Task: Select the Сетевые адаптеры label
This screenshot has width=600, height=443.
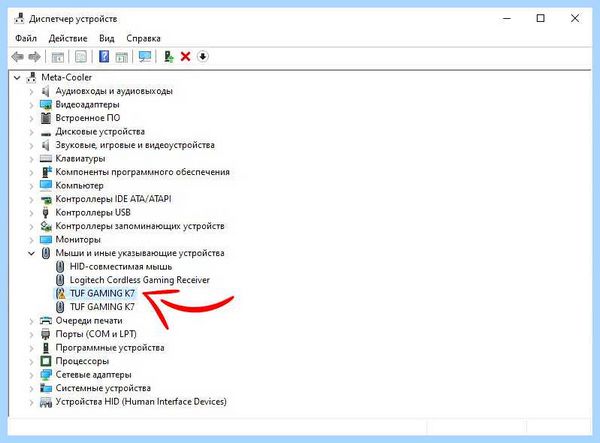Action: [93, 375]
